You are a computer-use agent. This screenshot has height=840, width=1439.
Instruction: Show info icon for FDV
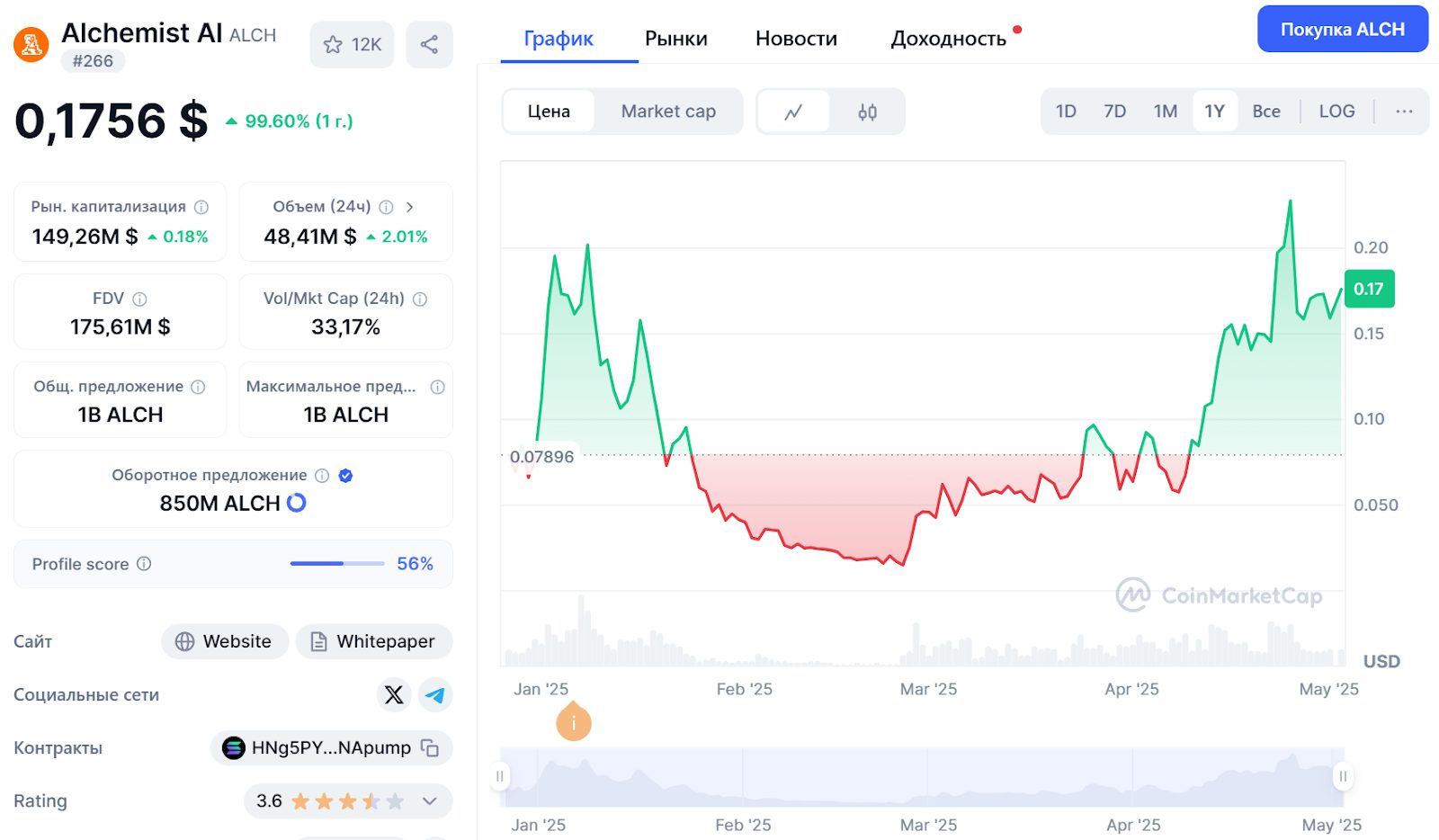[139, 299]
